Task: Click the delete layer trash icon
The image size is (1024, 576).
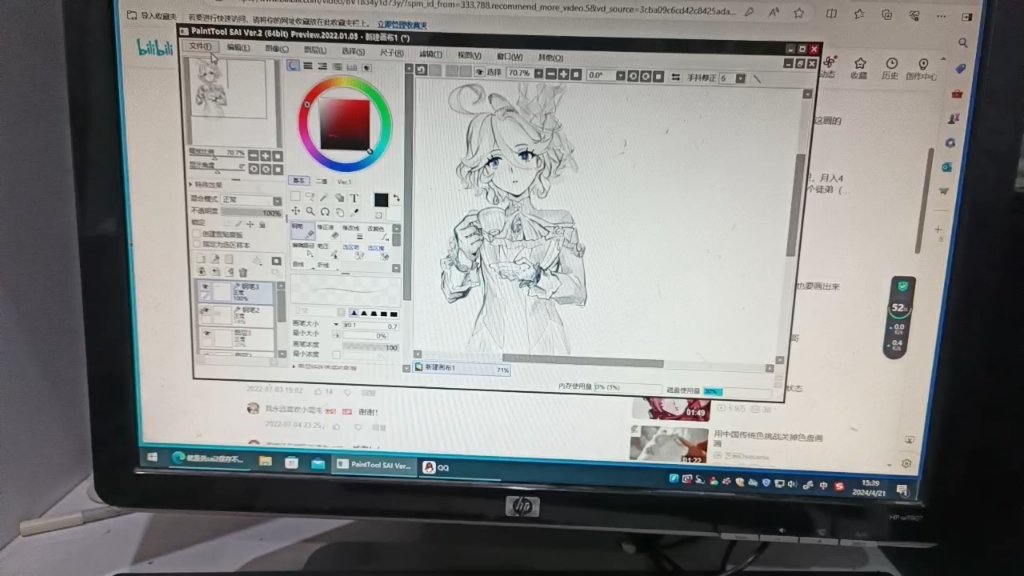Action: coord(243,272)
